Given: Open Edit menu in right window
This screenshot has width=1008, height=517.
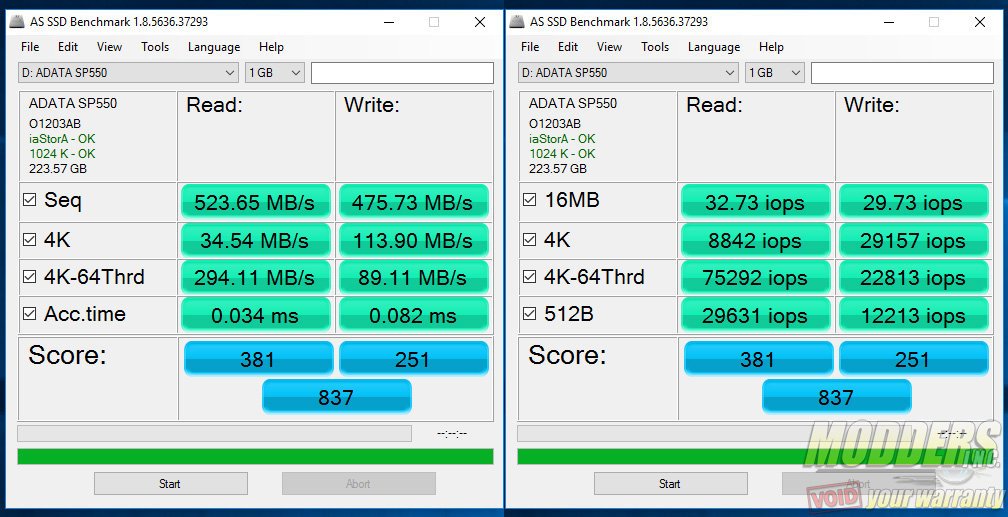Looking at the screenshot, I should tap(568, 47).
